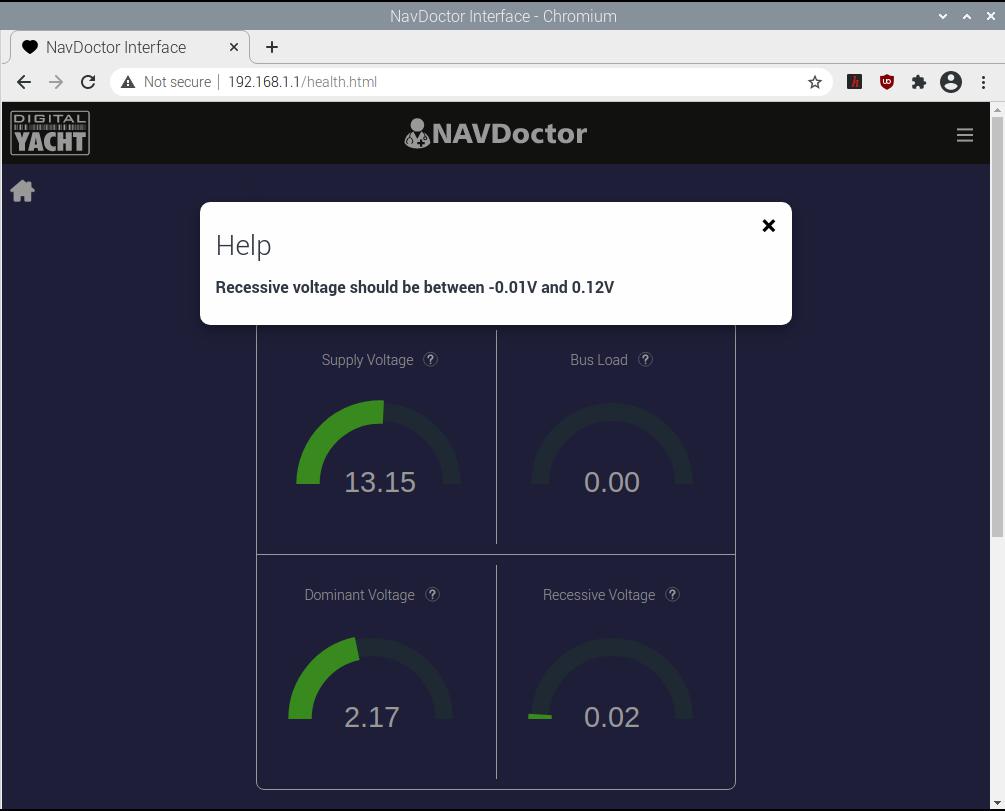Viewport: 1005px width, 811px height.
Task: Show help for Dominant Voltage
Action: pyautogui.click(x=432, y=595)
